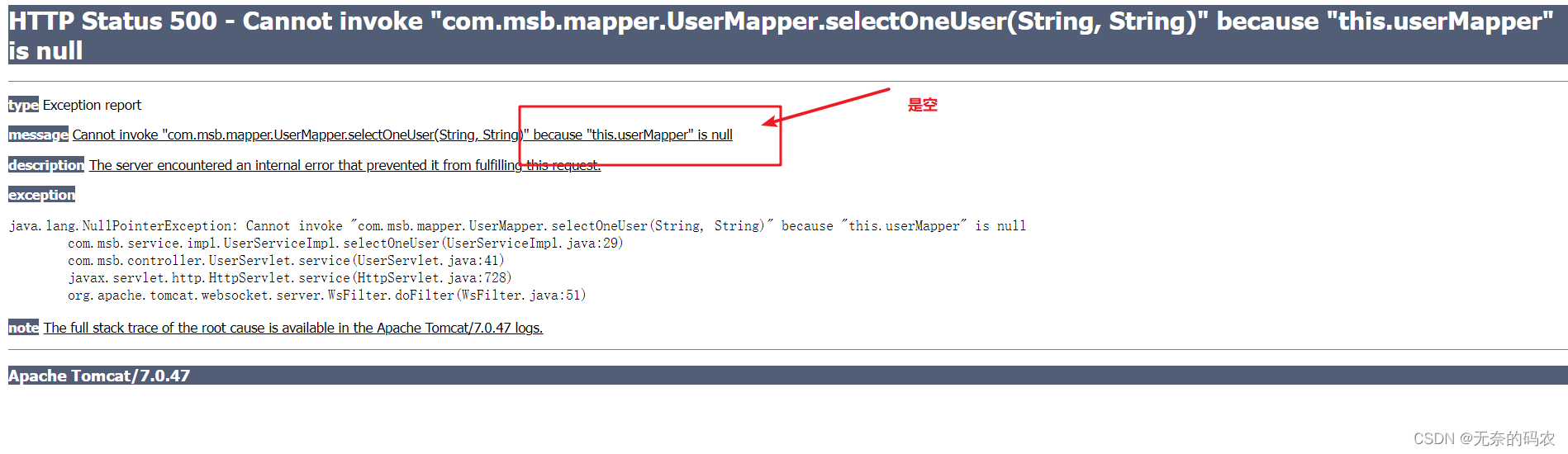Click the 'note' label
1568x454 pixels.
[x=23, y=328]
